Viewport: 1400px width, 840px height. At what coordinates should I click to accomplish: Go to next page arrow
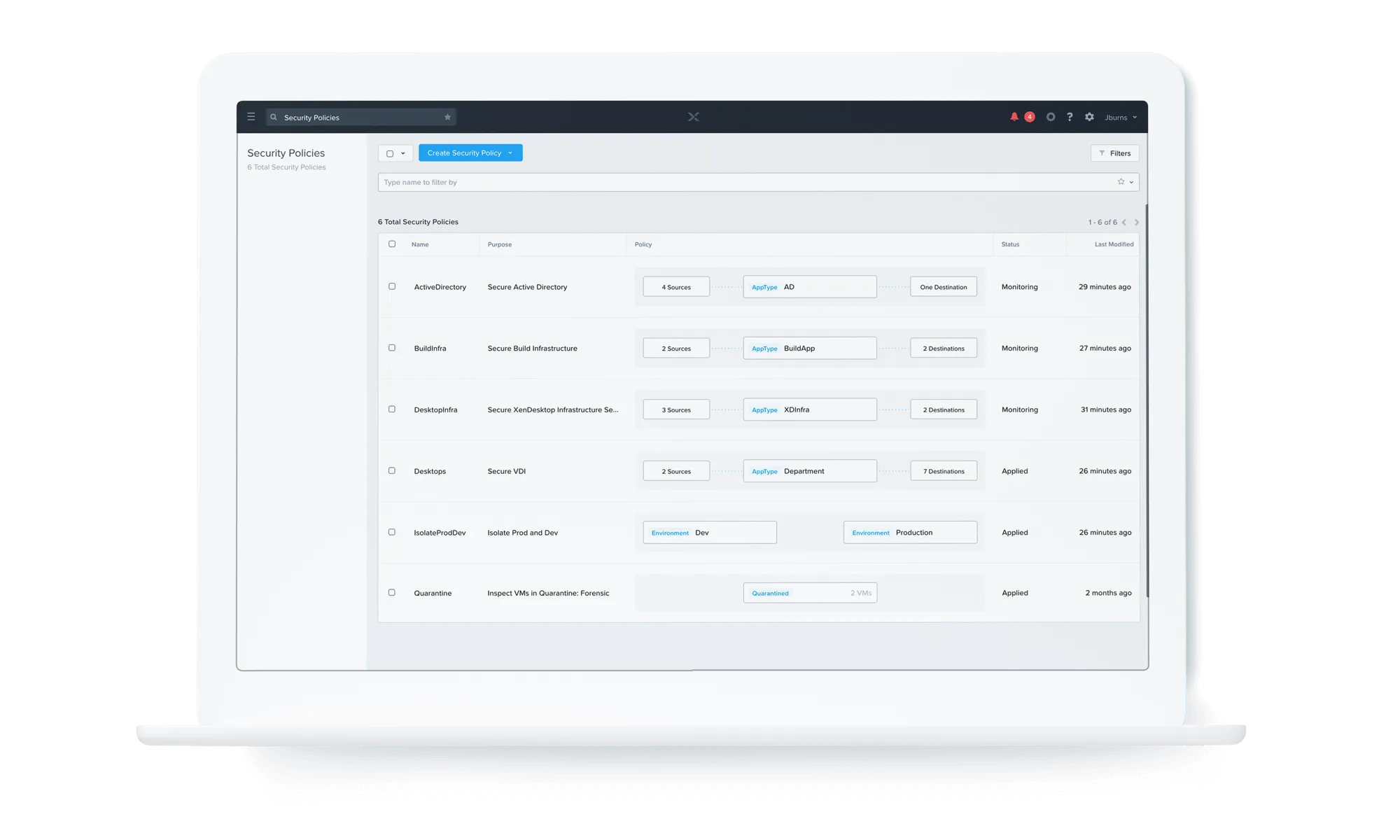tap(1136, 223)
